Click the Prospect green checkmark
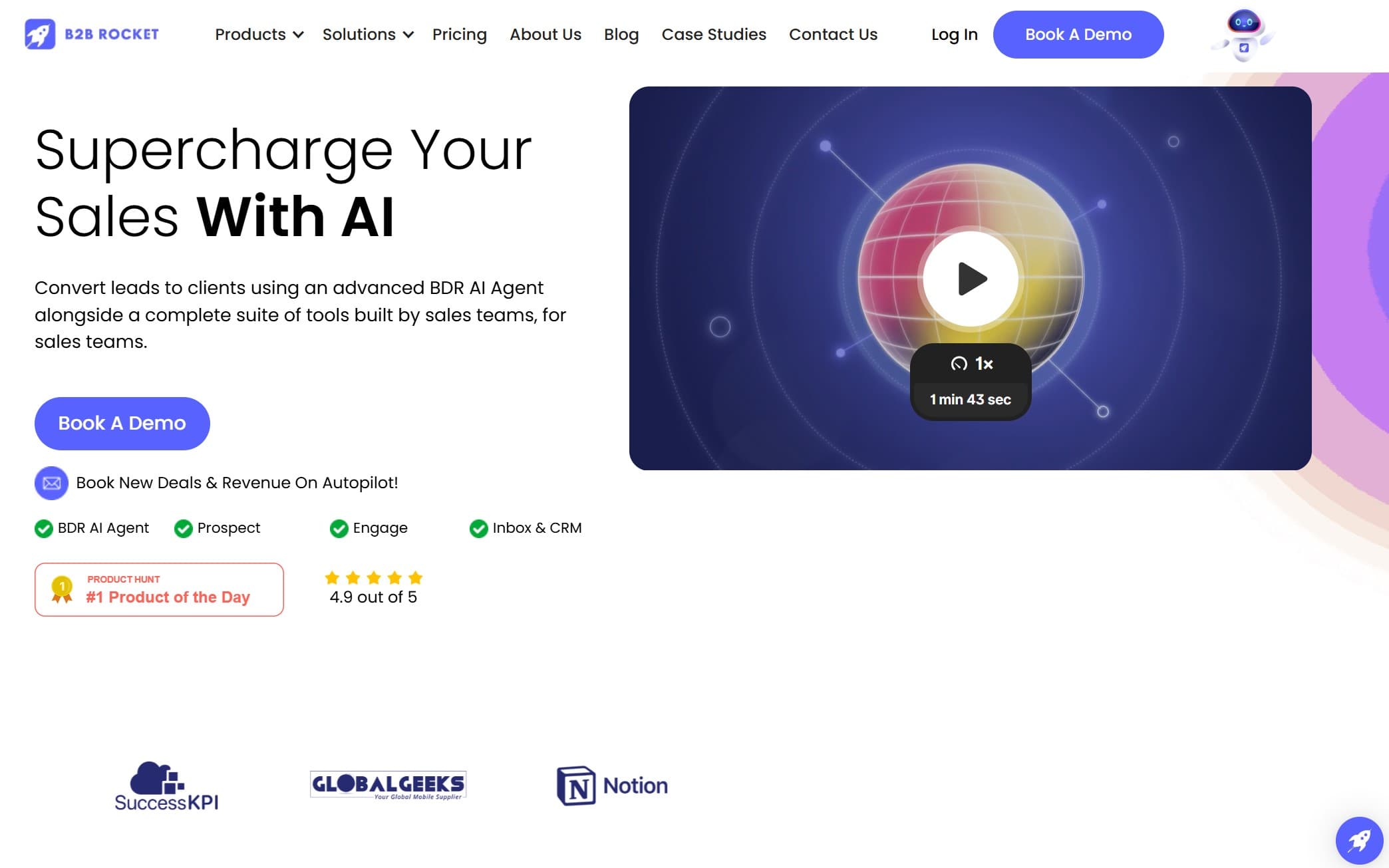The width and height of the screenshot is (1389, 868). click(183, 529)
